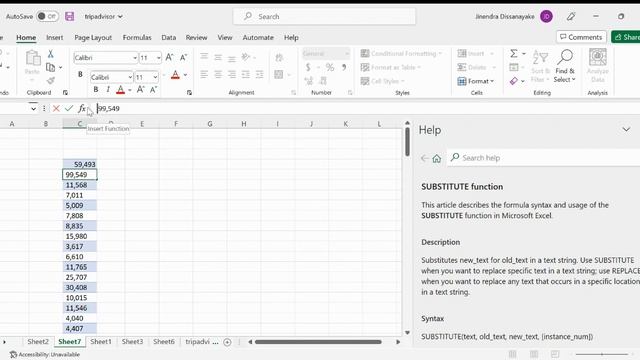Click the Analyze Data button
640x360 pixels.
[x=598, y=66]
